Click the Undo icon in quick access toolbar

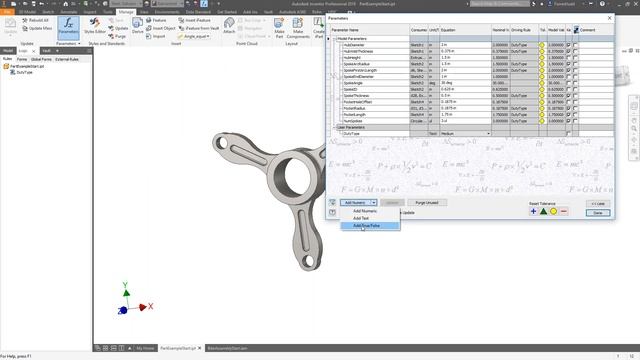click(42, 4)
